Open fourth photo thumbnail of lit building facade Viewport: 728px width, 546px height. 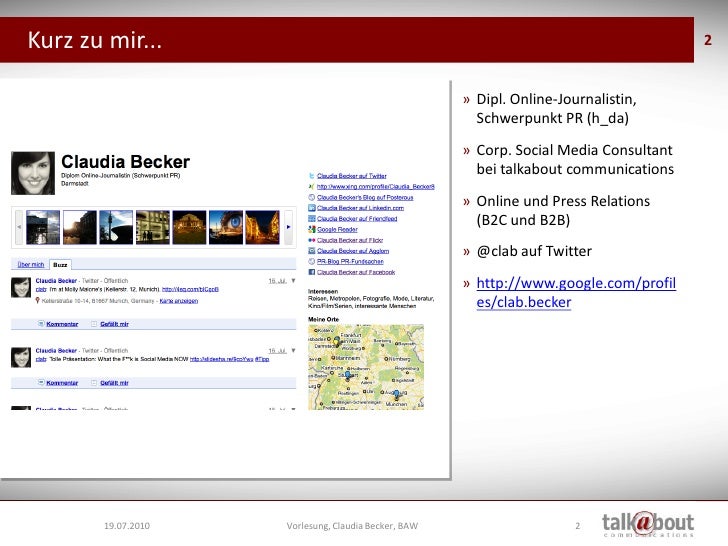(153, 227)
